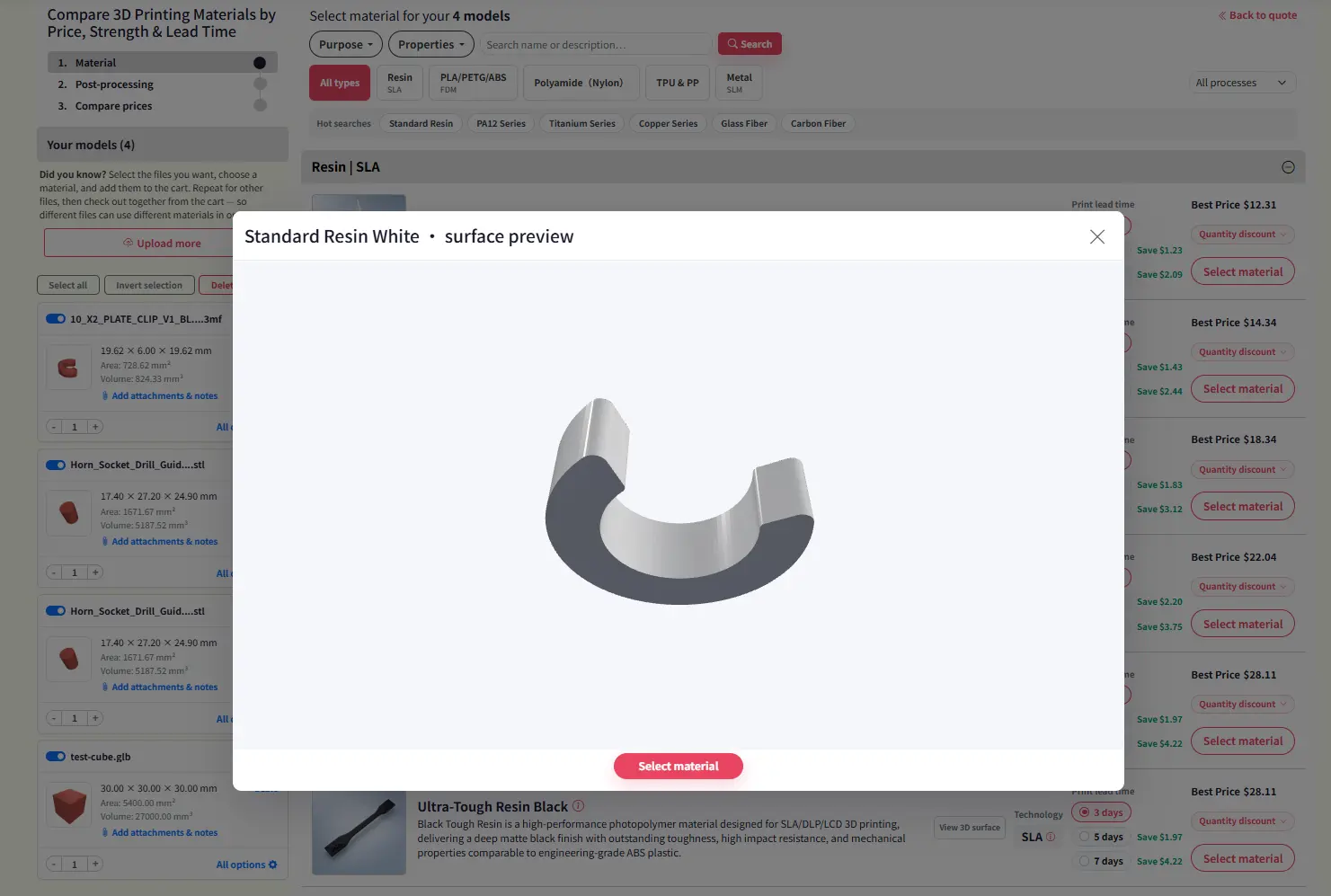
Task: Click Invert selection button
Action: (149, 286)
